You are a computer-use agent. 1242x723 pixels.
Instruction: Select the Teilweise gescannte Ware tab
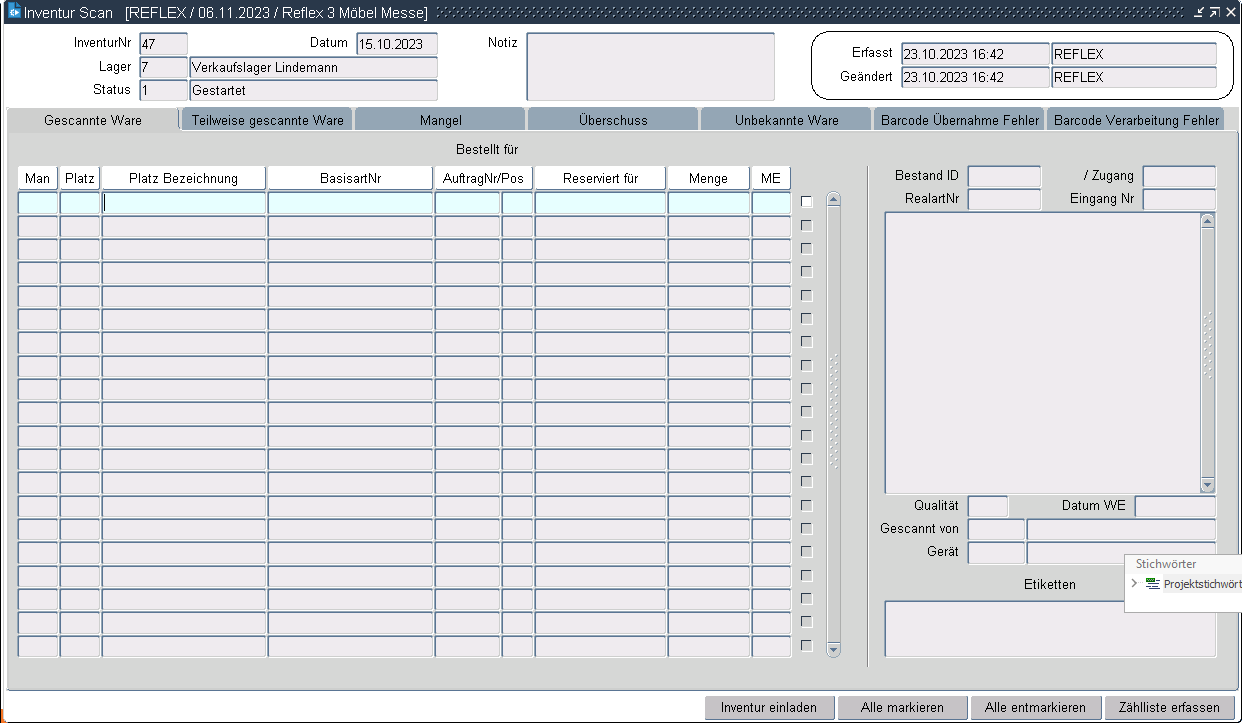coord(267,120)
